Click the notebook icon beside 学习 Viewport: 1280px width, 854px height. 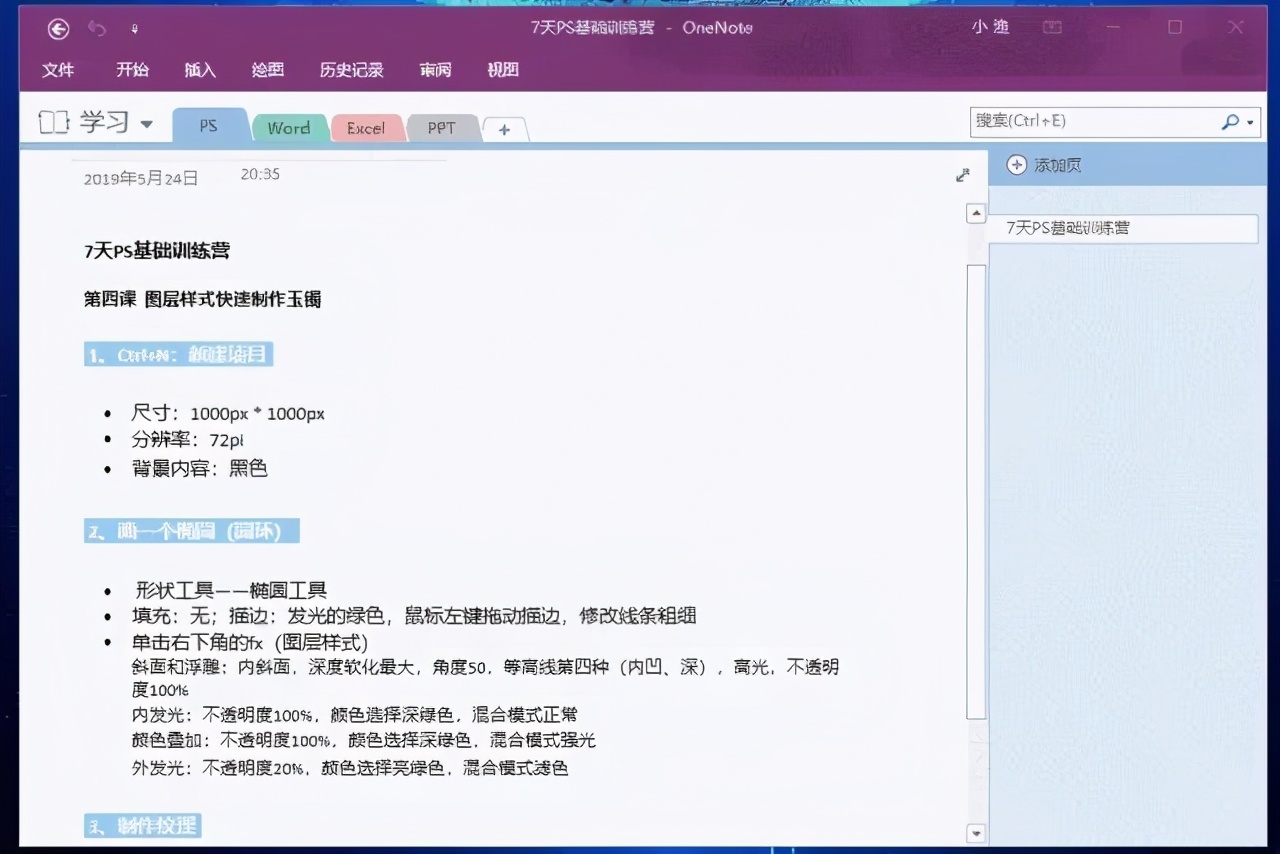53,121
